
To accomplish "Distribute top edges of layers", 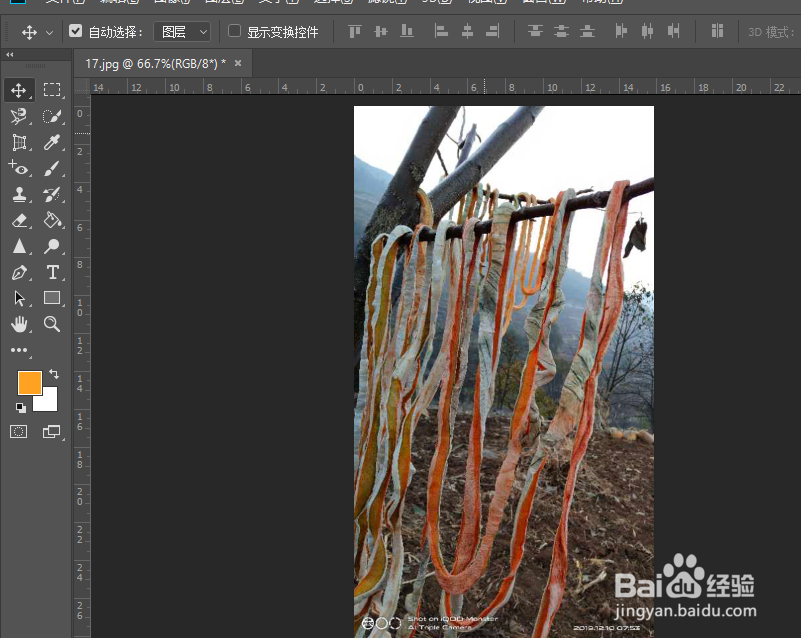I will (535, 32).
